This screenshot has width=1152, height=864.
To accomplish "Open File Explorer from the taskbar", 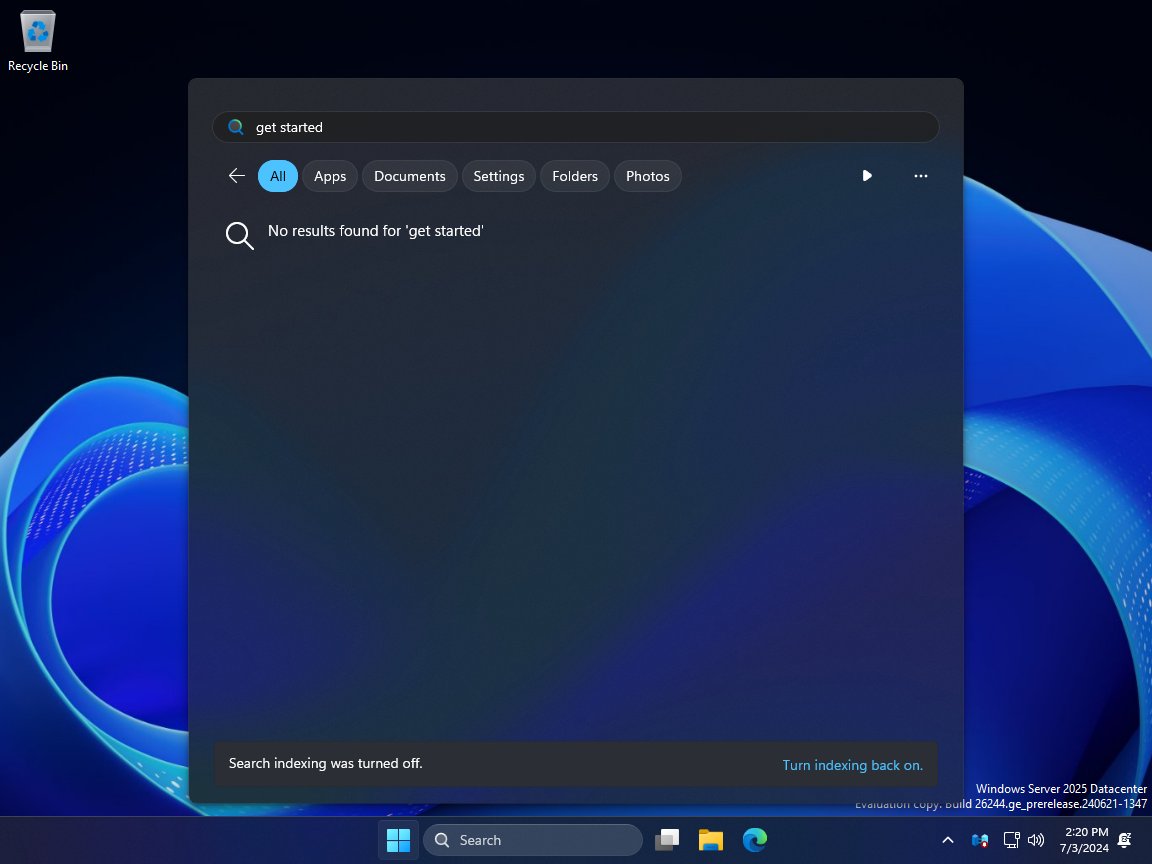I will (x=710, y=840).
